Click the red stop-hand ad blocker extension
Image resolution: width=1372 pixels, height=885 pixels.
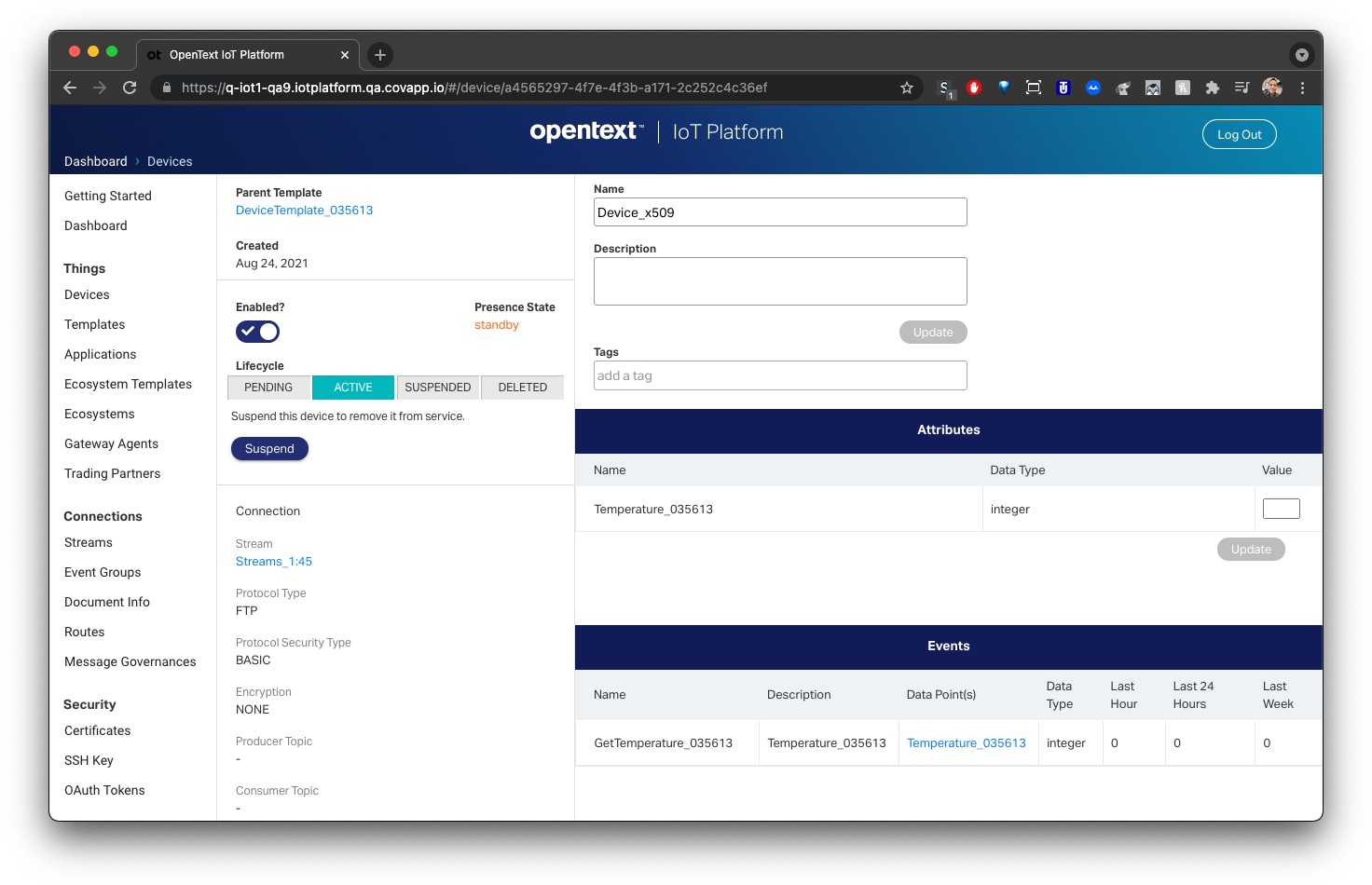pos(974,88)
